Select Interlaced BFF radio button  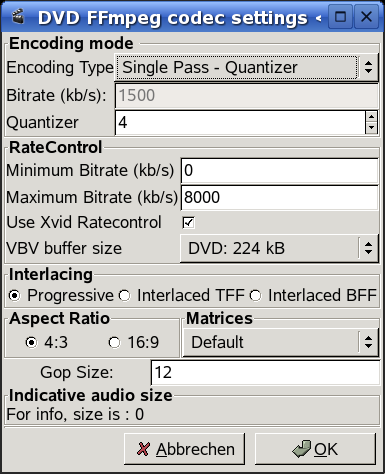tap(255, 295)
